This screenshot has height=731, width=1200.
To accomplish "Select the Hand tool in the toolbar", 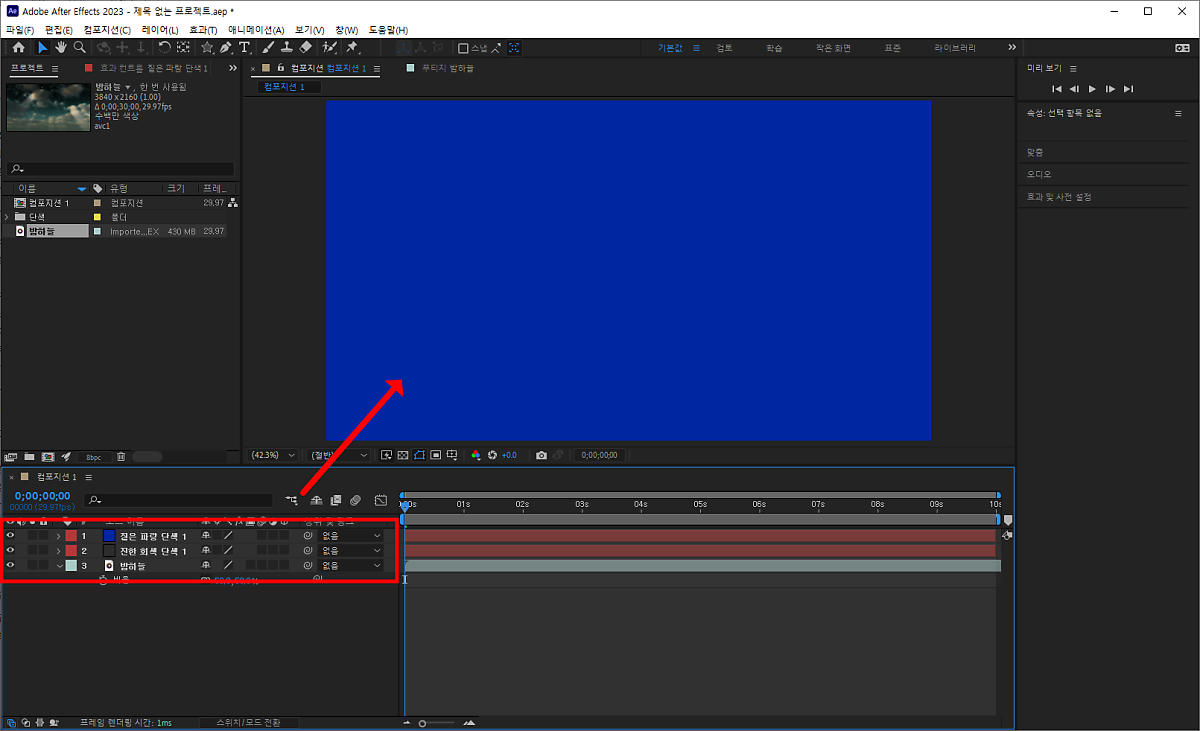I will [x=61, y=47].
